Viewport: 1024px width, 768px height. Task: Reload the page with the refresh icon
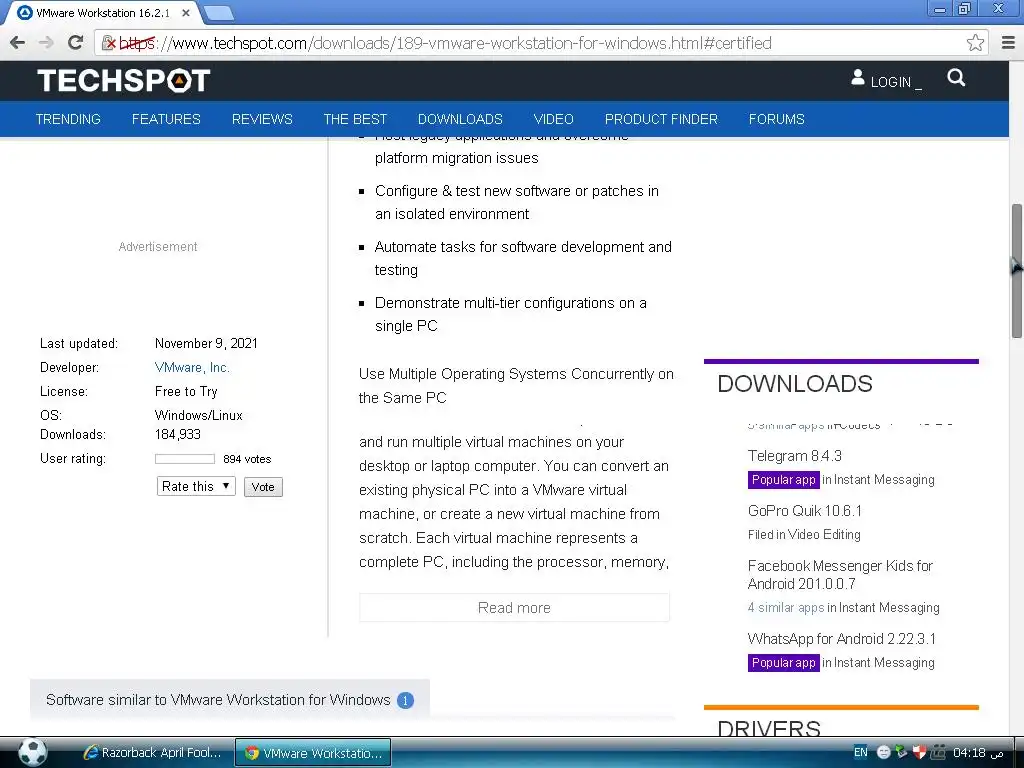point(75,43)
